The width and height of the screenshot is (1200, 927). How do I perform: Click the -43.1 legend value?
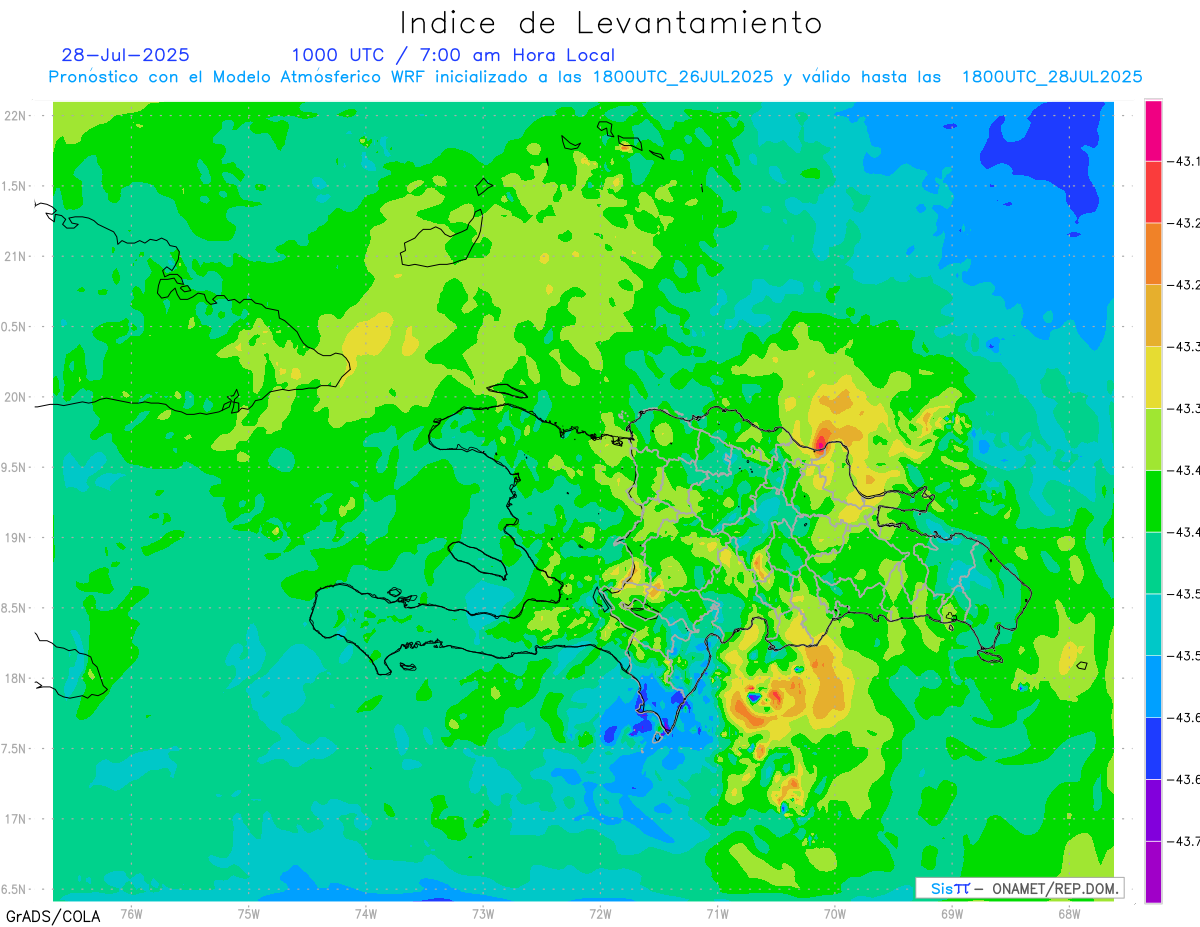pyautogui.click(x=1186, y=162)
